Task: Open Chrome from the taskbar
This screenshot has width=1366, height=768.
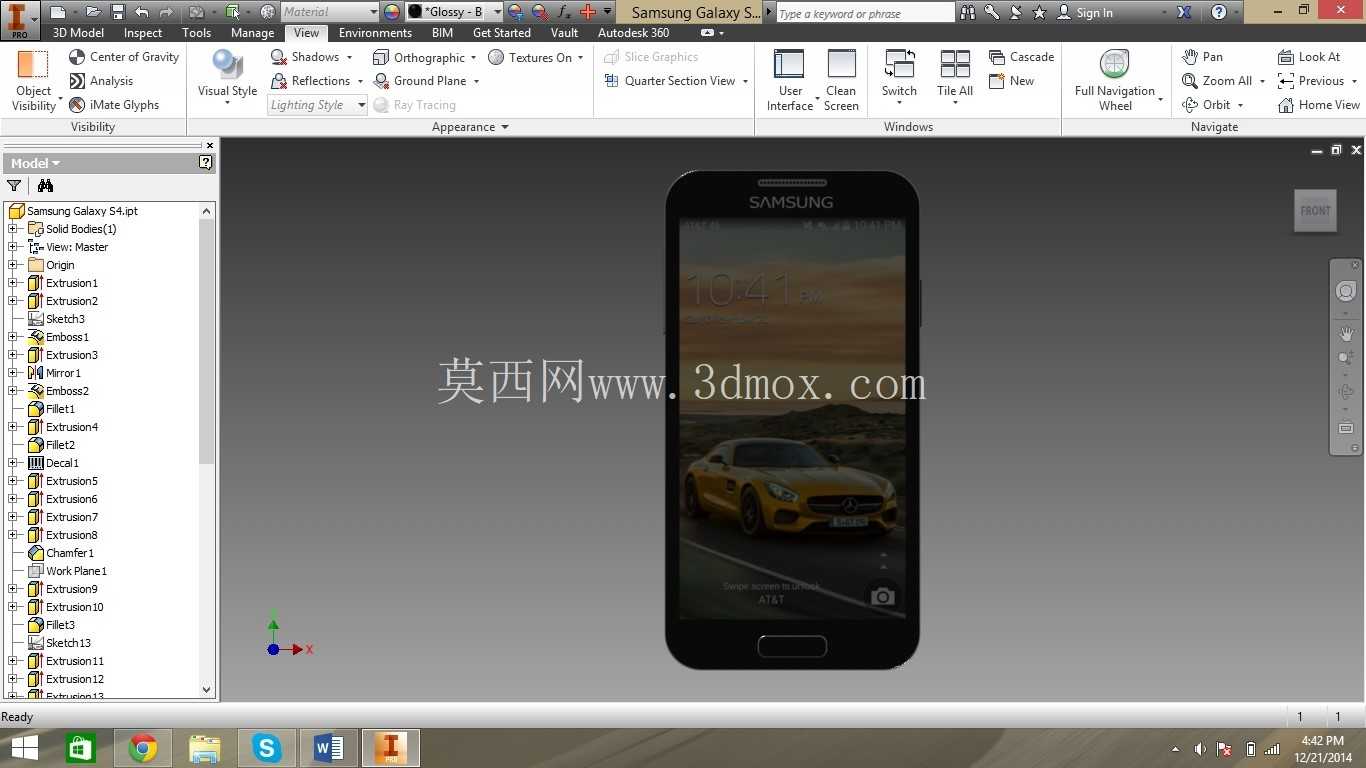Action: point(143,748)
